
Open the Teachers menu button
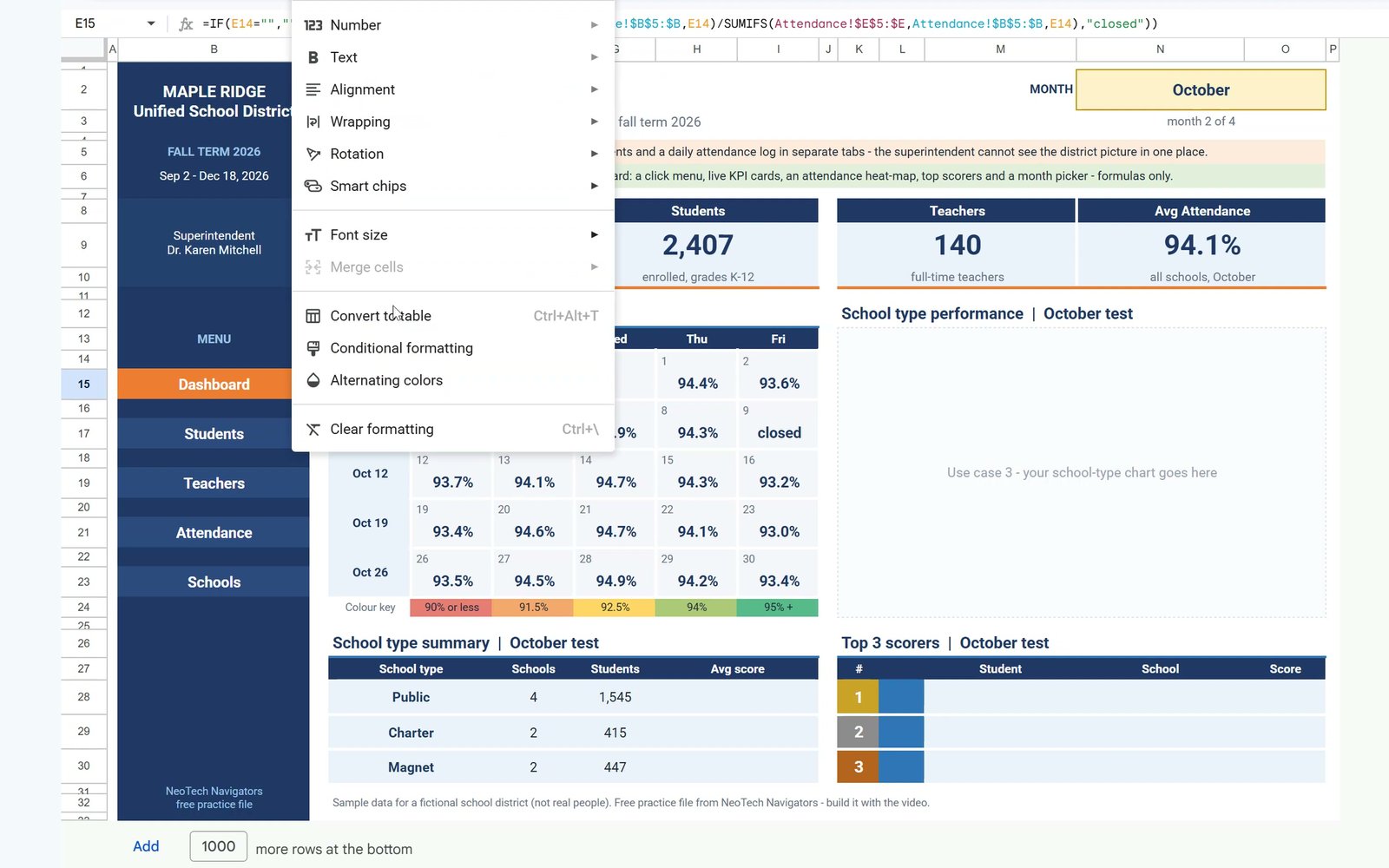coord(214,483)
